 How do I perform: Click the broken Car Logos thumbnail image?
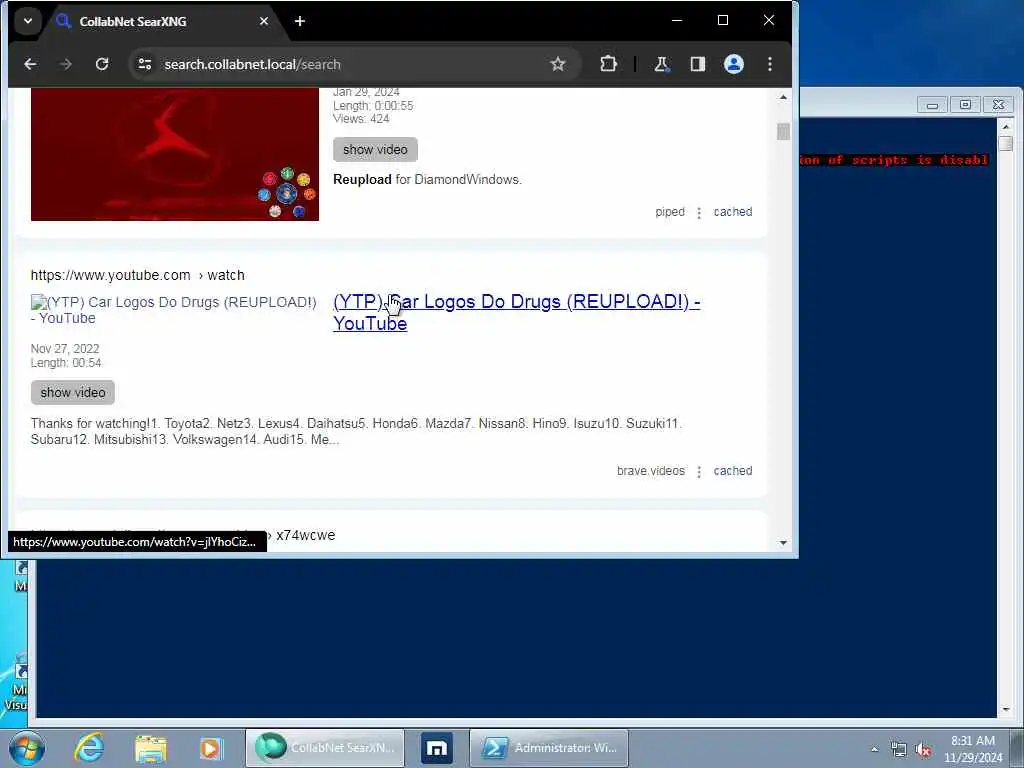point(174,310)
